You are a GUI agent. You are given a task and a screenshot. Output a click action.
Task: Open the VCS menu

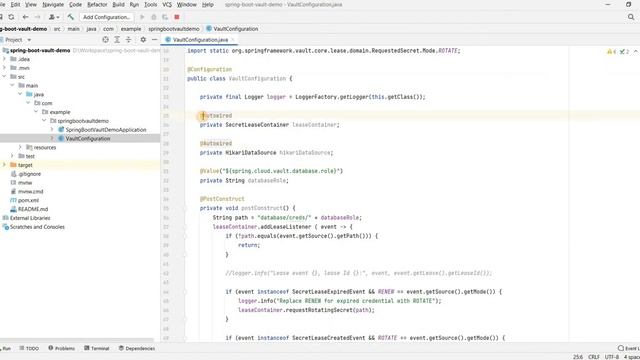167,4
